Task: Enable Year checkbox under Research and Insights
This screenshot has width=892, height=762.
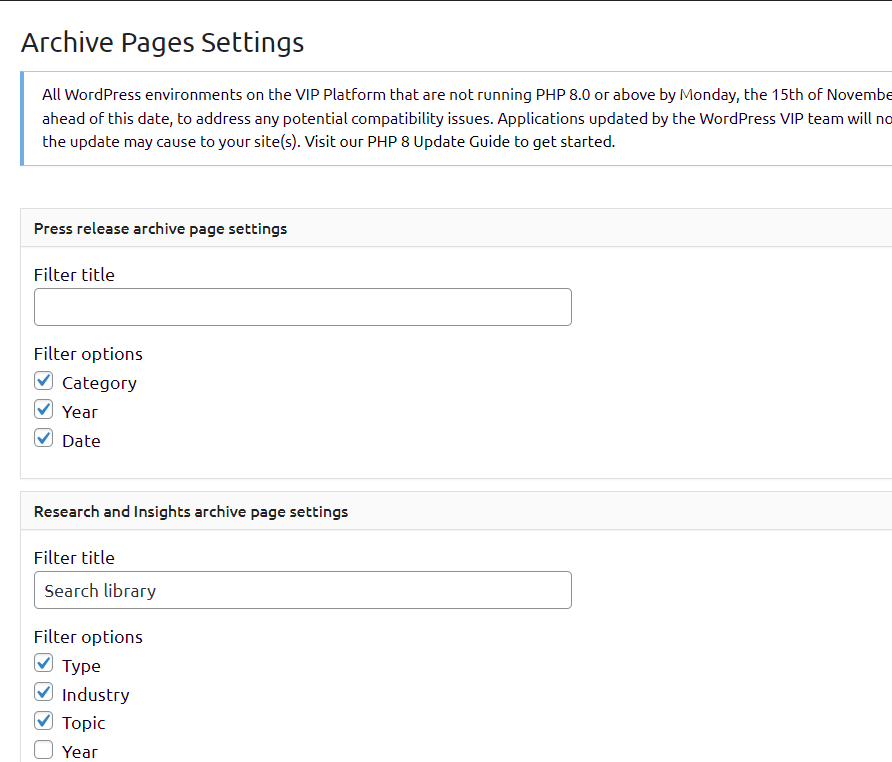Action: click(43, 750)
